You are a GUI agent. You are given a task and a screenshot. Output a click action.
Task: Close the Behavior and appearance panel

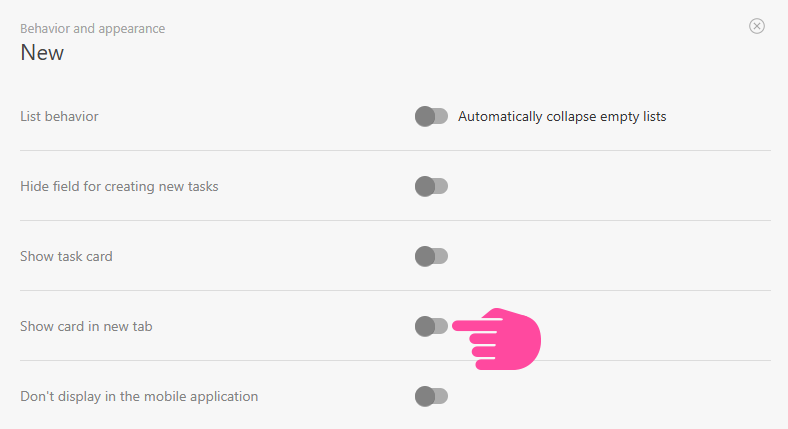[757, 26]
